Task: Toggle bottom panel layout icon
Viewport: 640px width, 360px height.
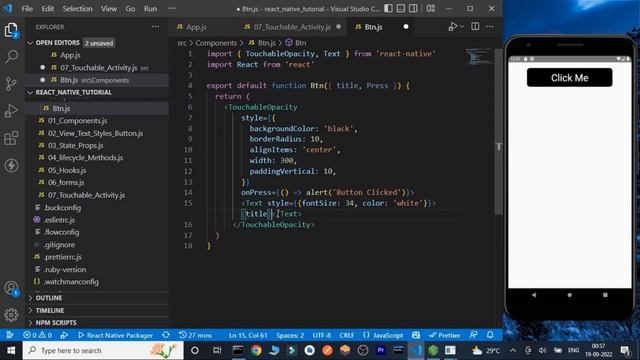Action: click(x=401, y=8)
